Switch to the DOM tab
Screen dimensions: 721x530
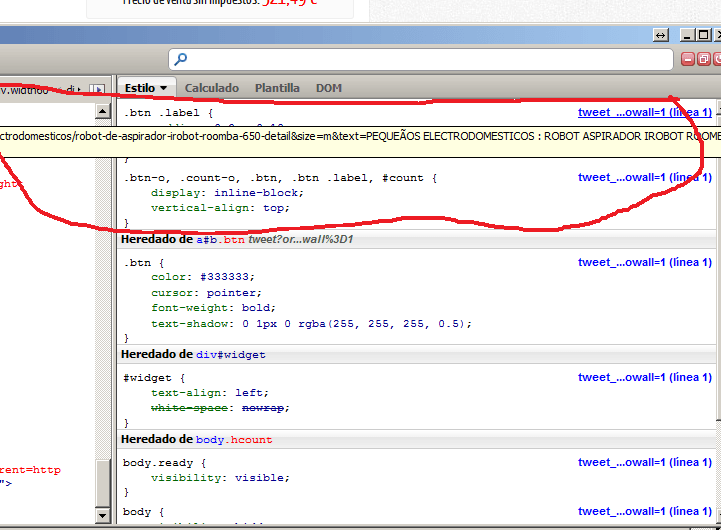pyautogui.click(x=329, y=88)
